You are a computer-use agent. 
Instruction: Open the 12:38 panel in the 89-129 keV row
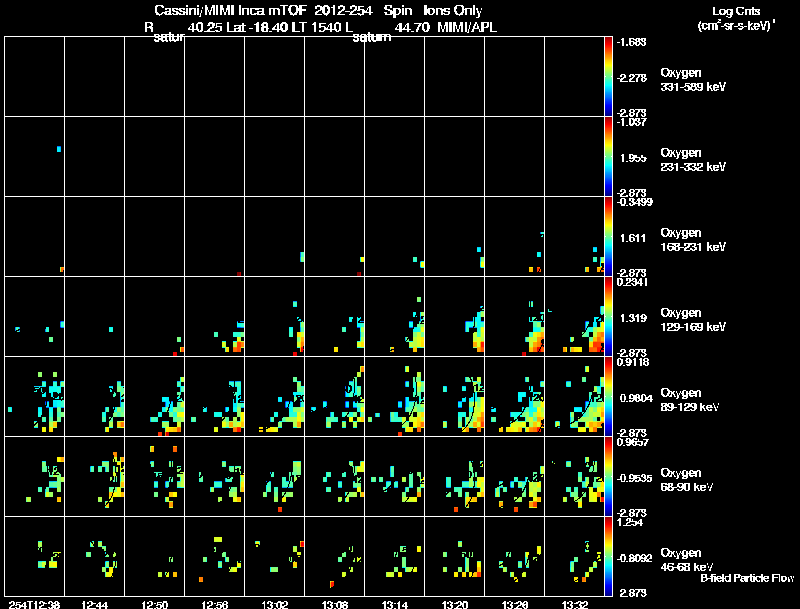tap(34, 396)
